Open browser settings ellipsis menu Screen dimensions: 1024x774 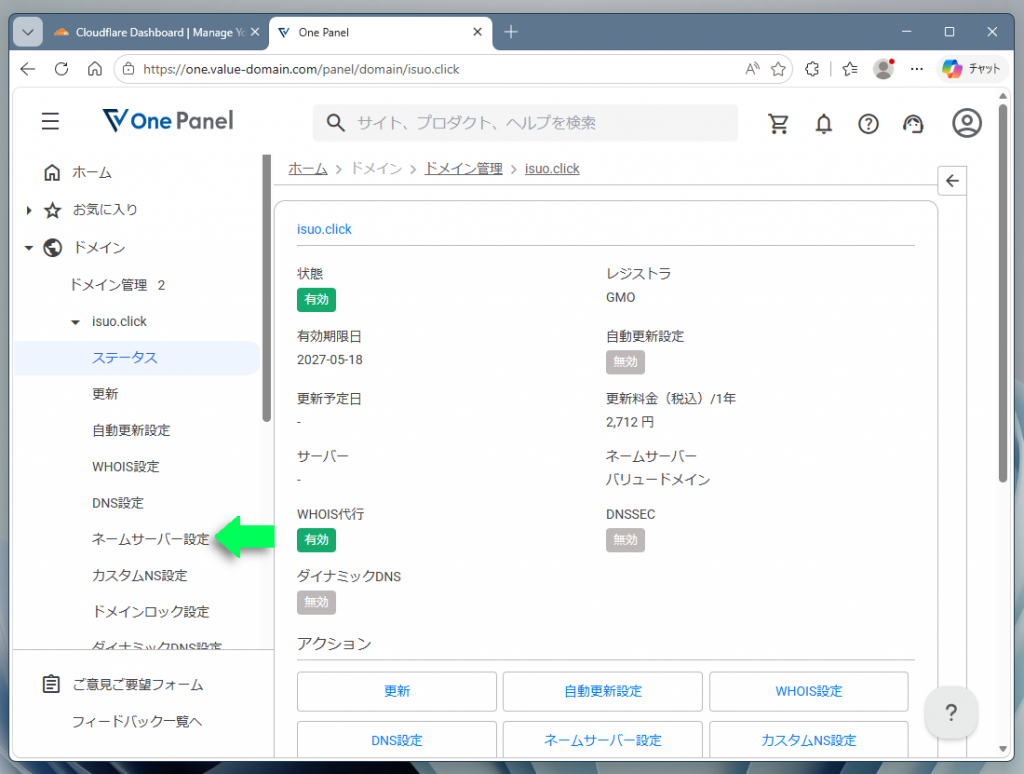pyautogui.click(x=917, y=69)
